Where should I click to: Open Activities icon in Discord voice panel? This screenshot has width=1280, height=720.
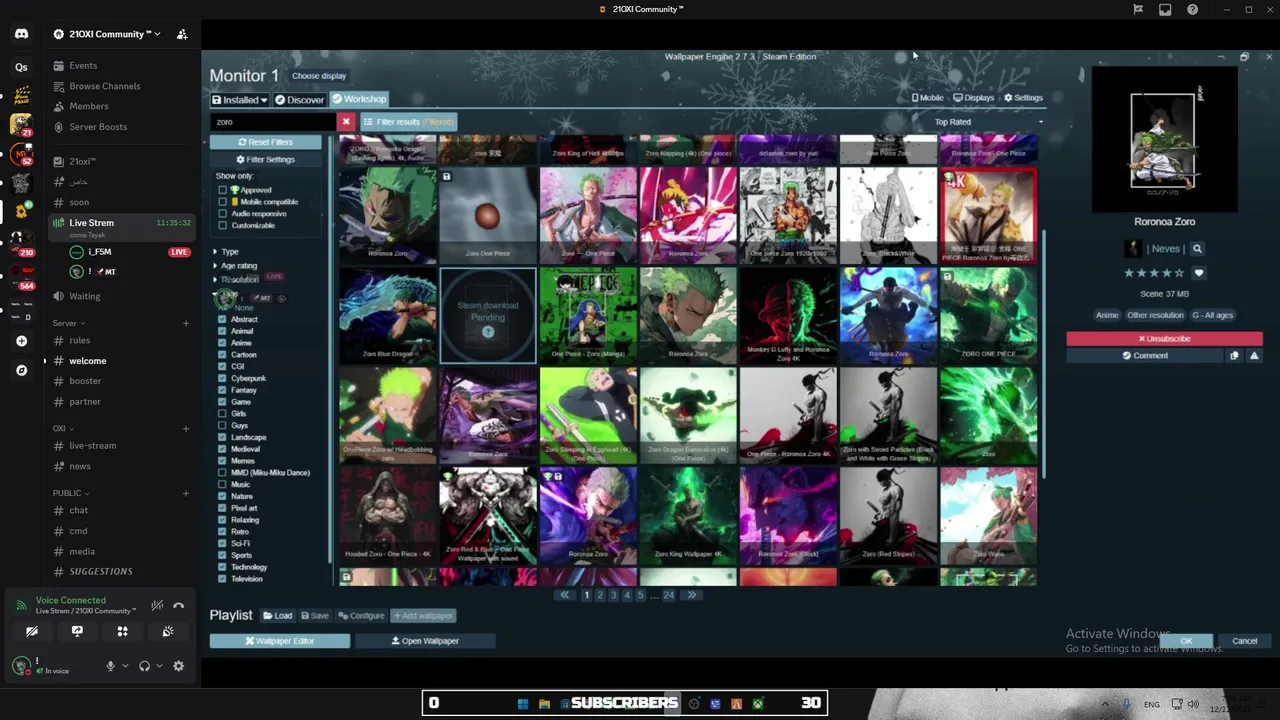coord(122,631)
